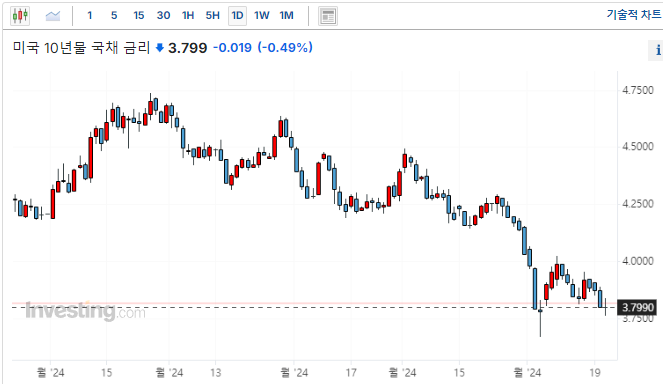Open the table view icon
Image resolution: width=663 pixels, height=384 pixels.
tap(328, 16)
